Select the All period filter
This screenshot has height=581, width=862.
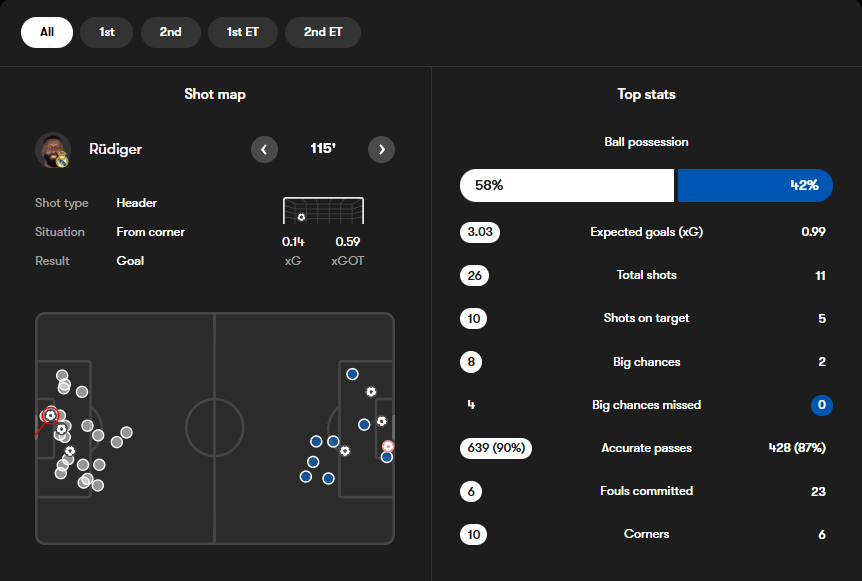click(47, 32)
